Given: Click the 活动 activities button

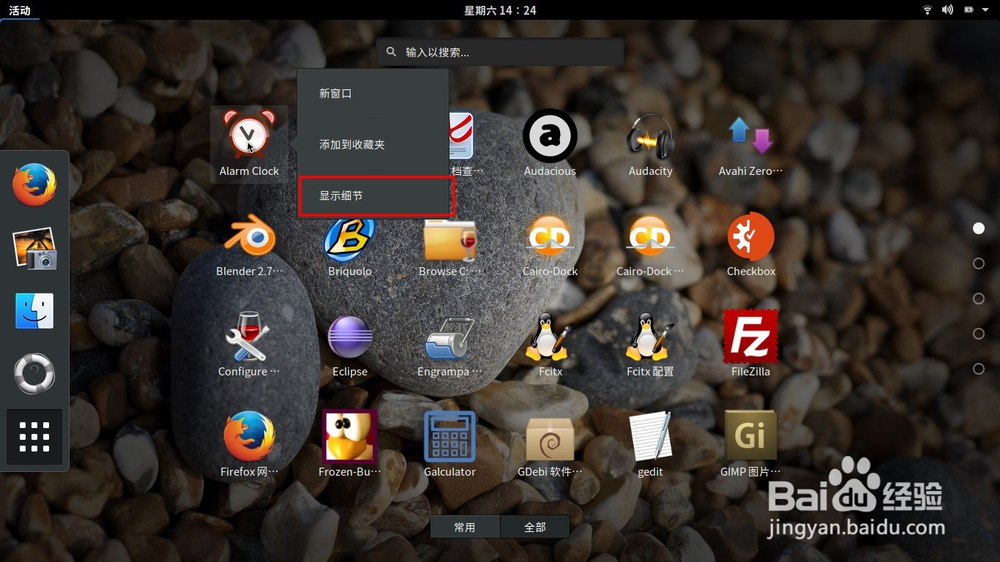Looking at the screenshot, I should click(x=20, y=10).
